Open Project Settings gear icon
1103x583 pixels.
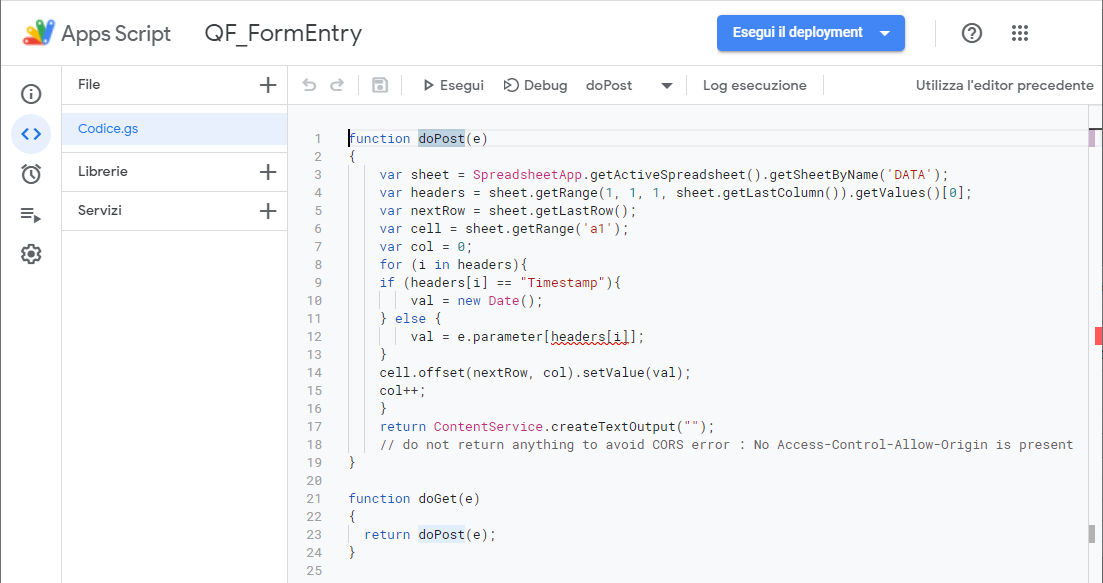31,254
